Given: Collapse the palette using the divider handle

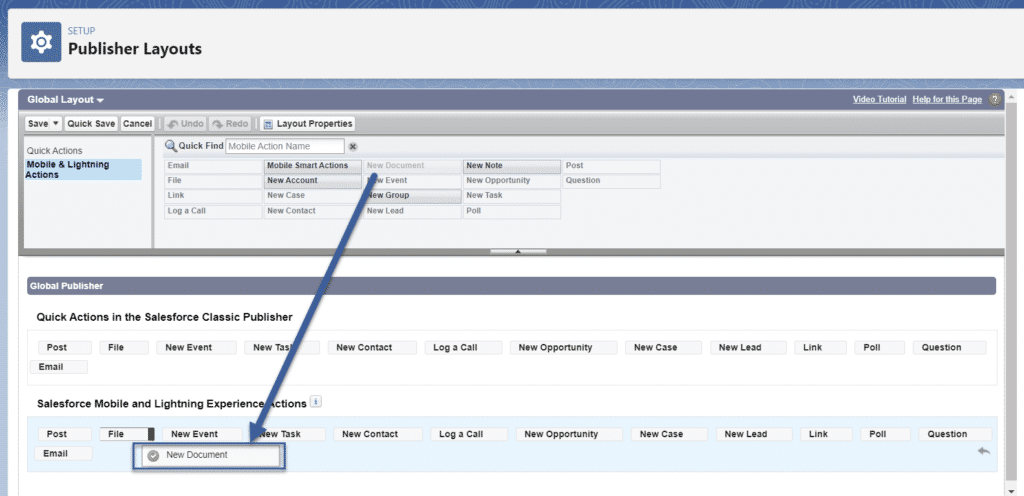Looking at the screenshot, I should tap(517, 252).
